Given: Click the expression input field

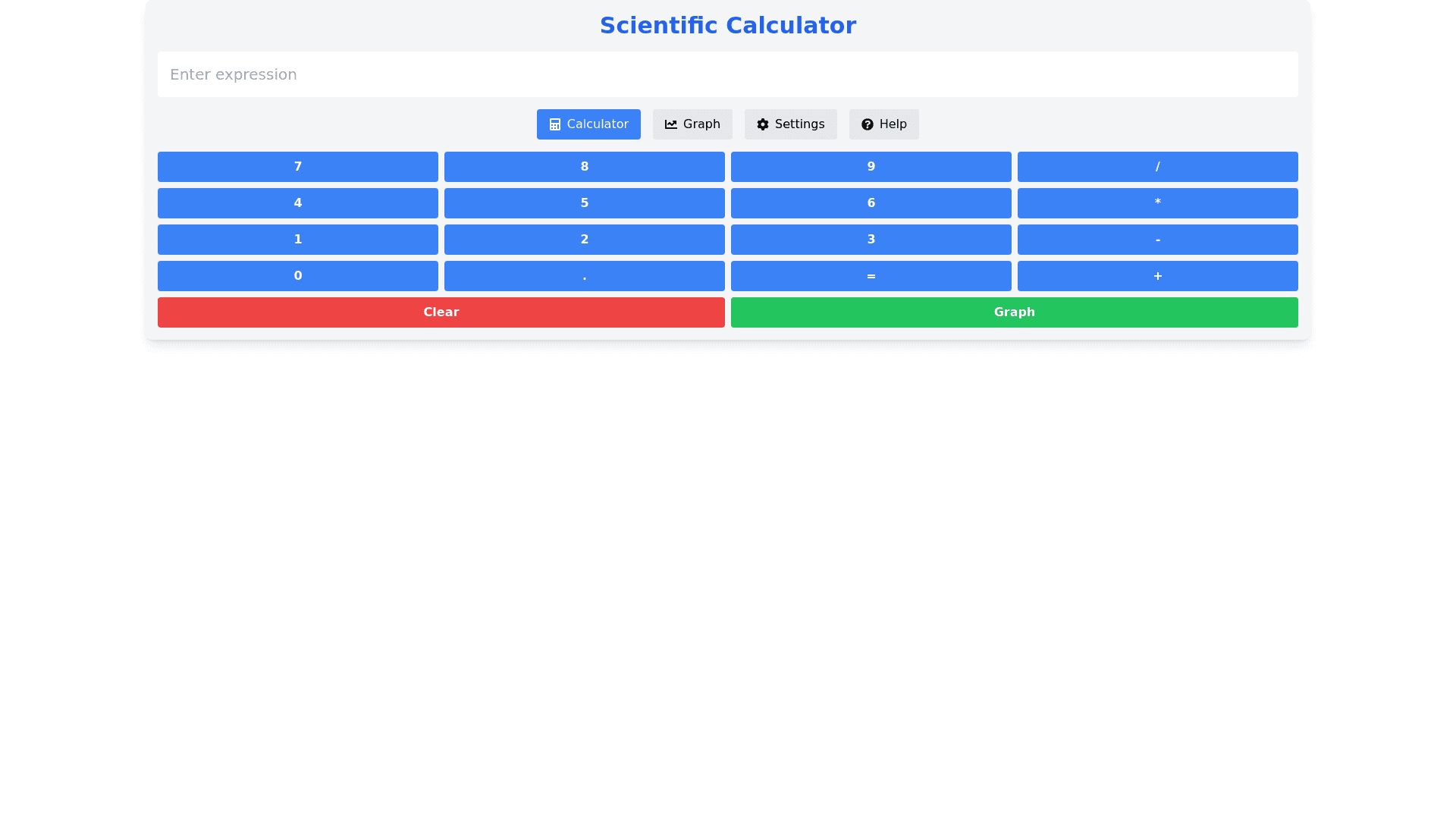Looking at the screenshot, I should pyautogui.click(x=727, y=74).
